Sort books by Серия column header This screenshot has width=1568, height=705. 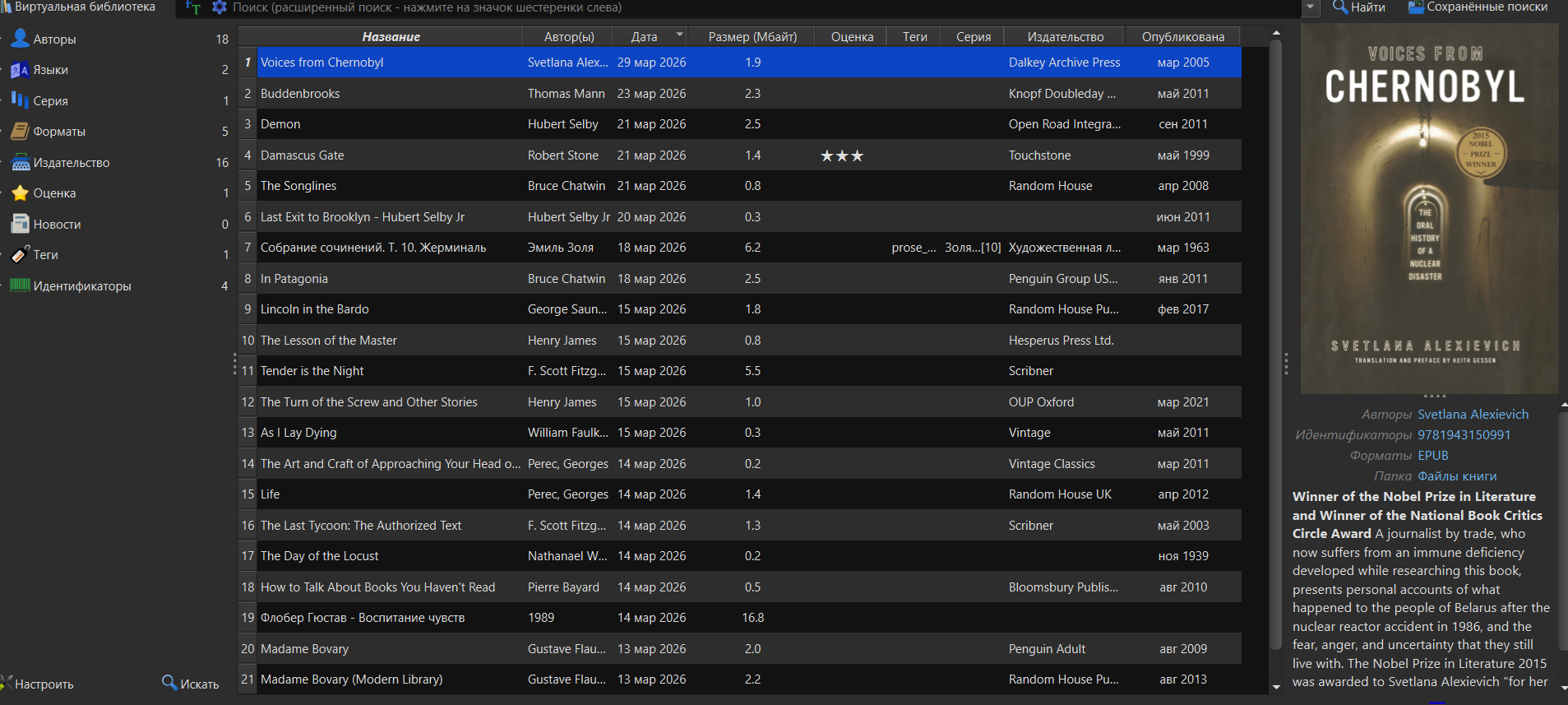[x=974, y=36]
